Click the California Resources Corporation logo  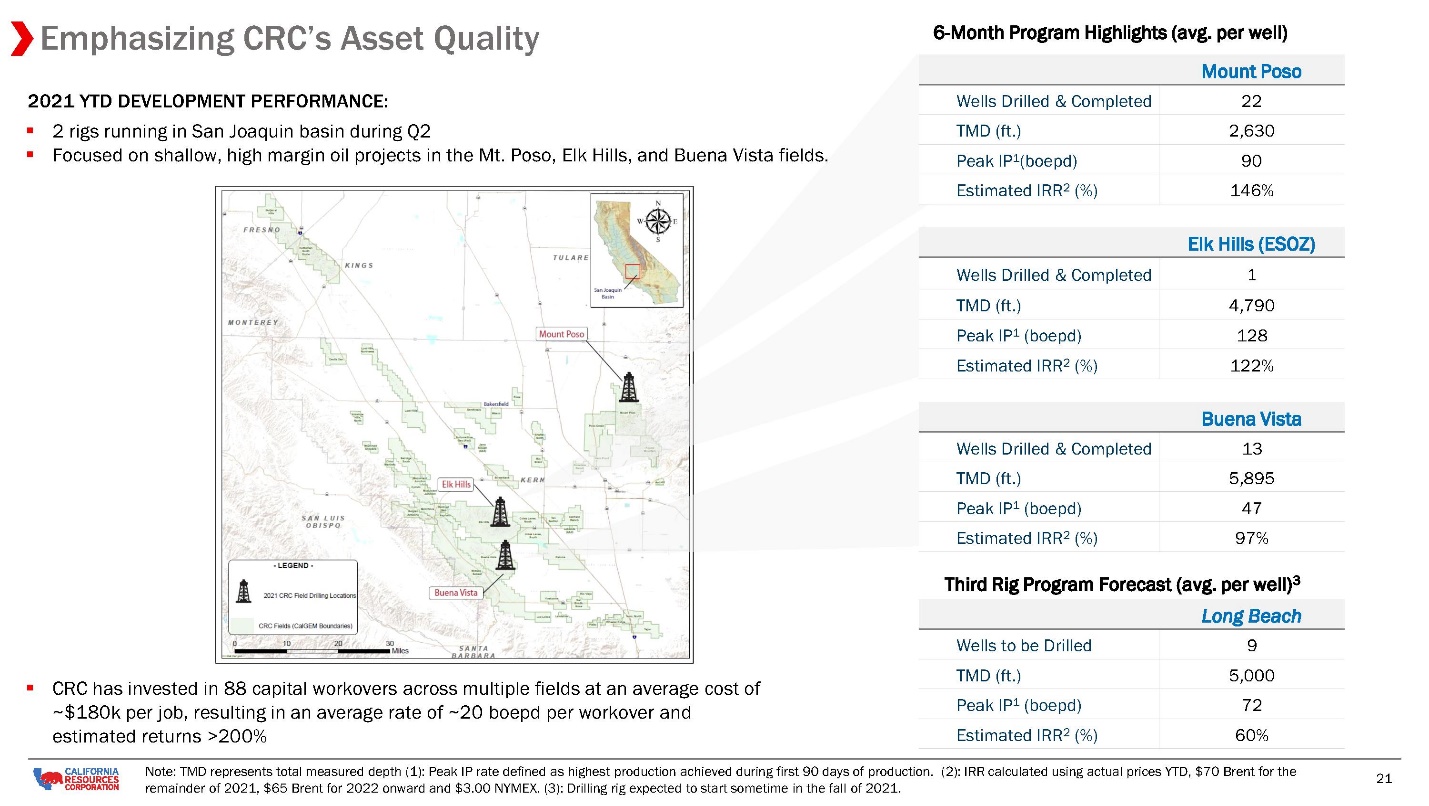pyautogui.click(x=76, y=778)
